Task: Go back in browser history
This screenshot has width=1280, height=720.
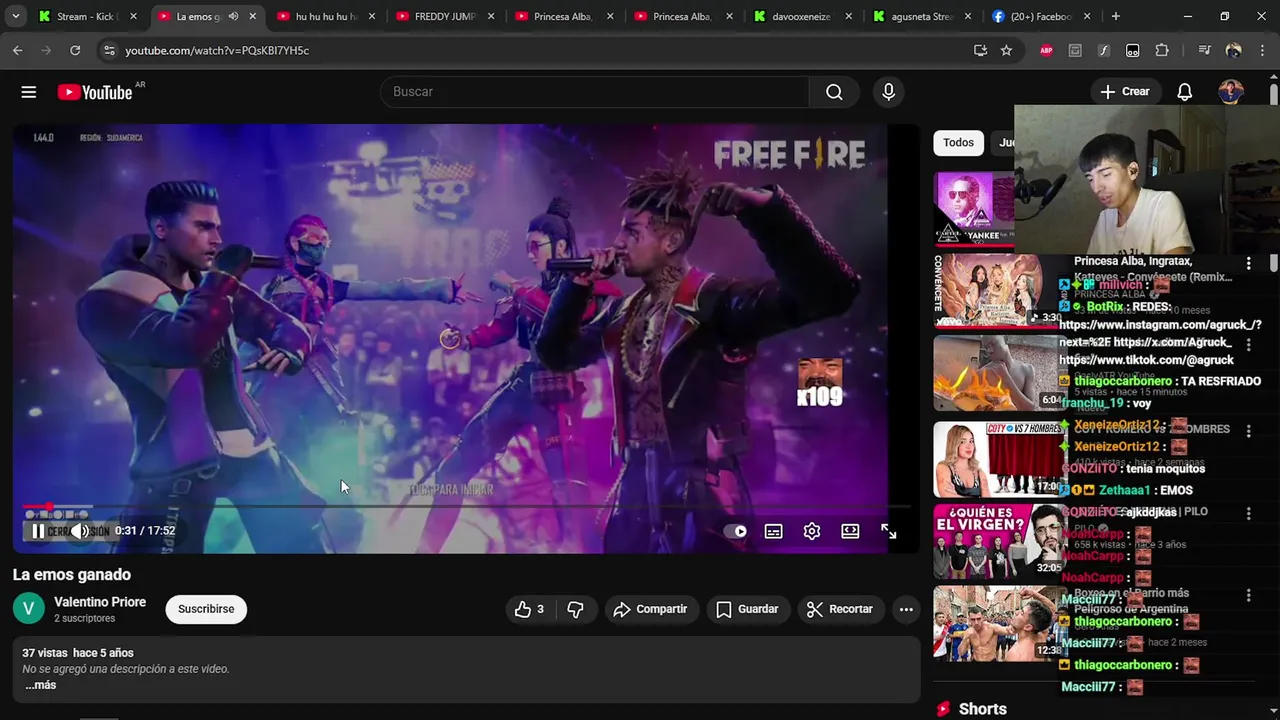Action: [x=18, y=50]
